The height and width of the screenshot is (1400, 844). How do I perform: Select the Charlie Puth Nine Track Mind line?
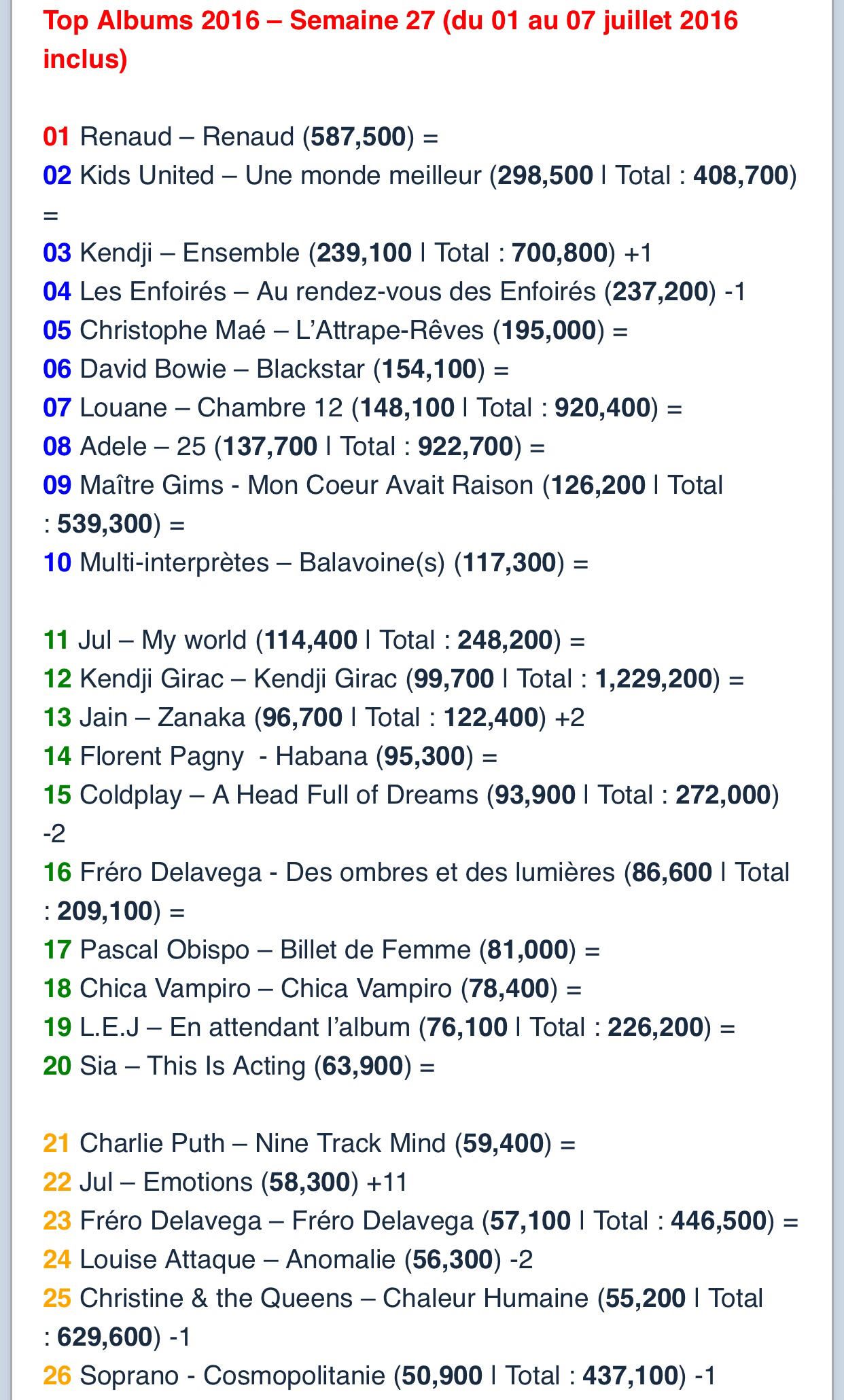tap(309, 1144)
